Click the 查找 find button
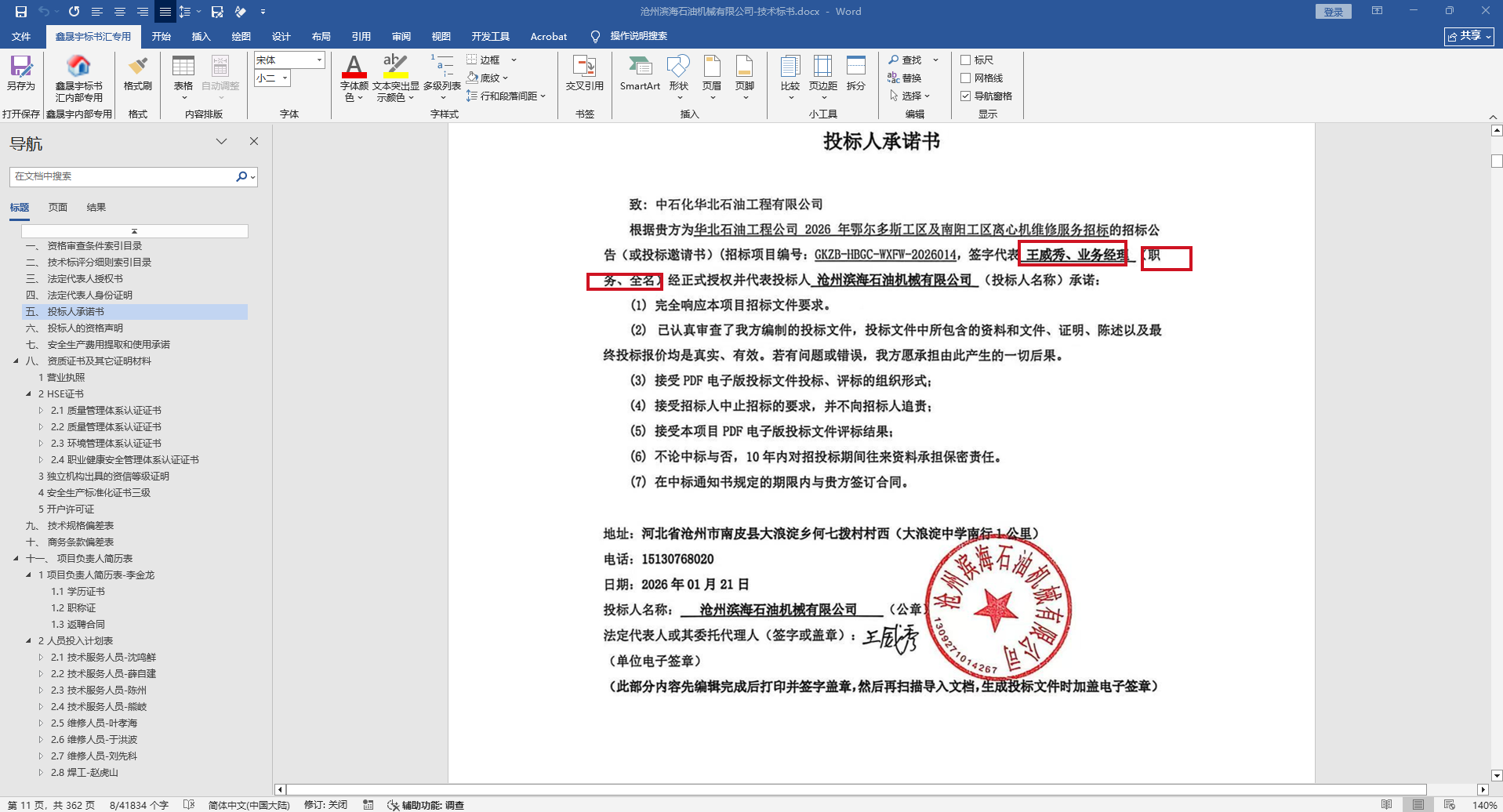The height and width of the screenshot is (812, 1503). pyautogui.click(x=905, y=60)
